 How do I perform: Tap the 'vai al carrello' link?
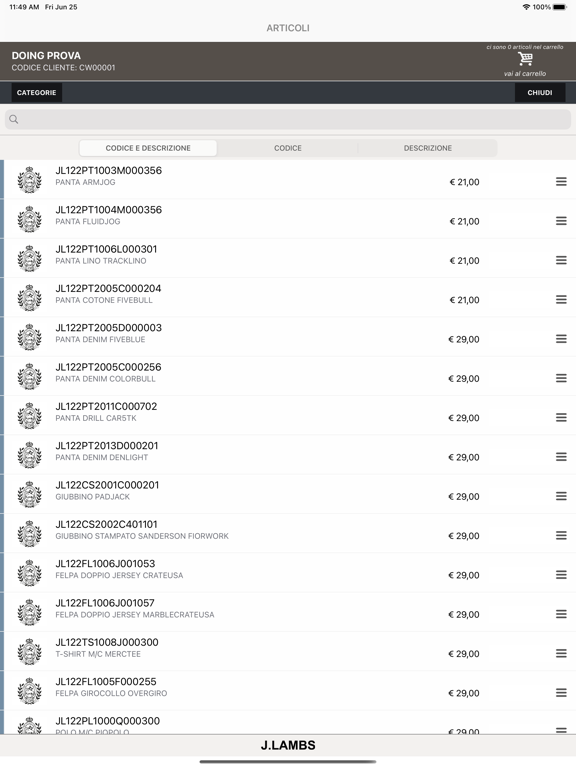click(525, 73)
